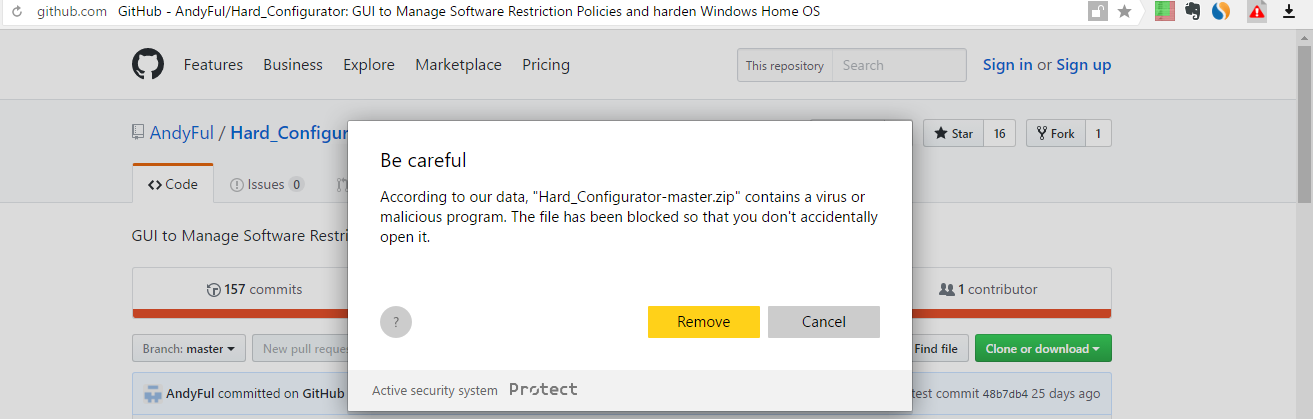Screen dimensions: 1313x419
Task: Click the bookmark star in address bar
Action: click(1124, 12)
